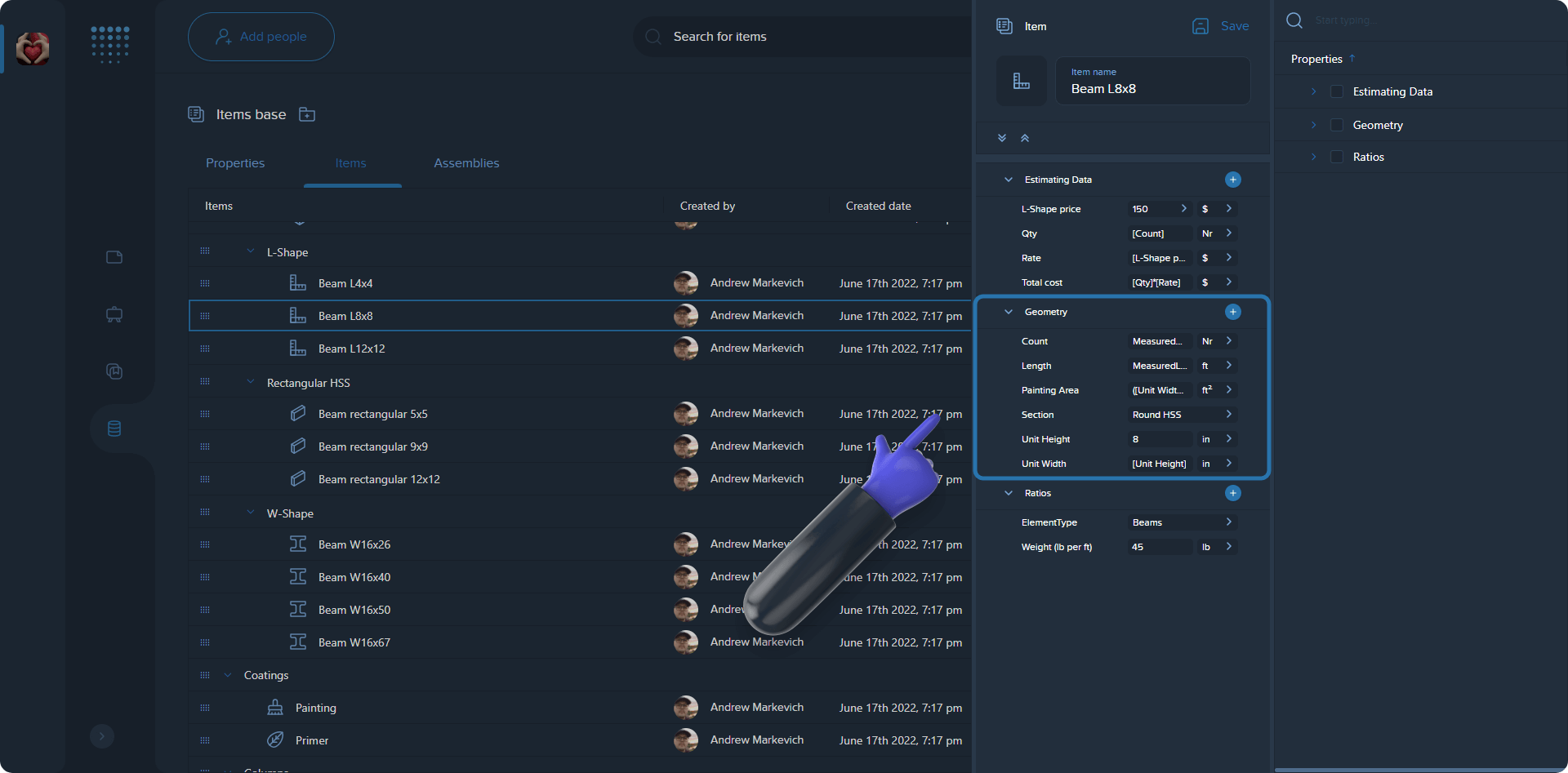Click the Painting brush icon
This screenshot has height=773, width=1568.
coord(275,708)
